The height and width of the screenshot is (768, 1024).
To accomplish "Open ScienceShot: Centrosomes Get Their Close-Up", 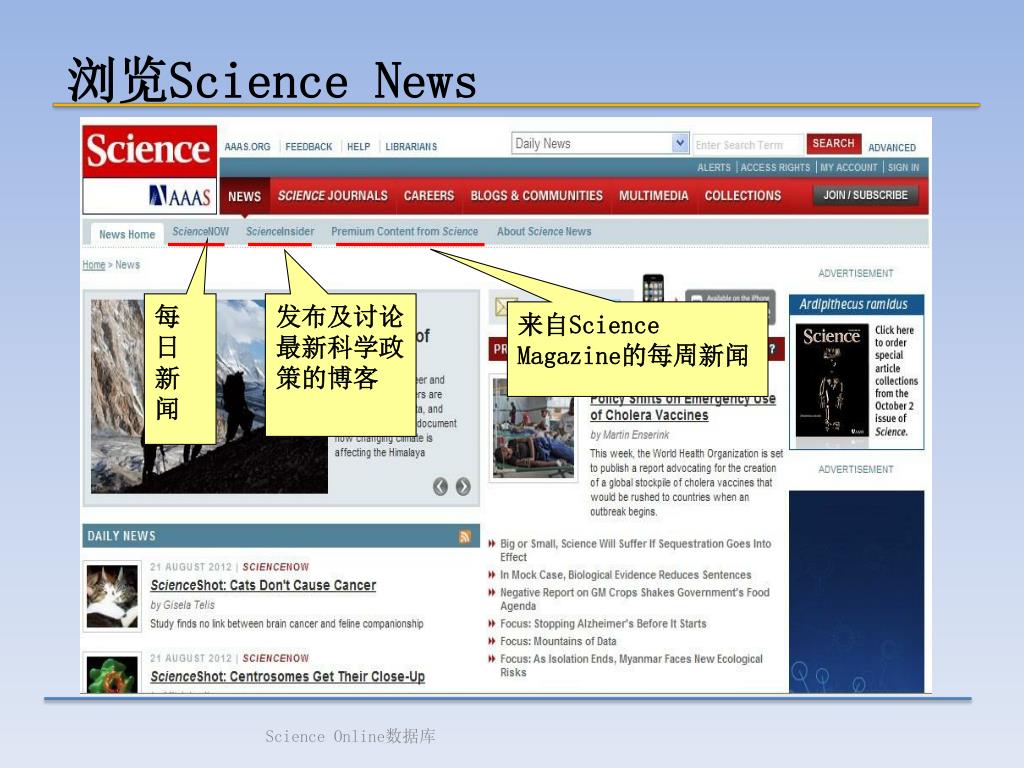I will [287, 677].
